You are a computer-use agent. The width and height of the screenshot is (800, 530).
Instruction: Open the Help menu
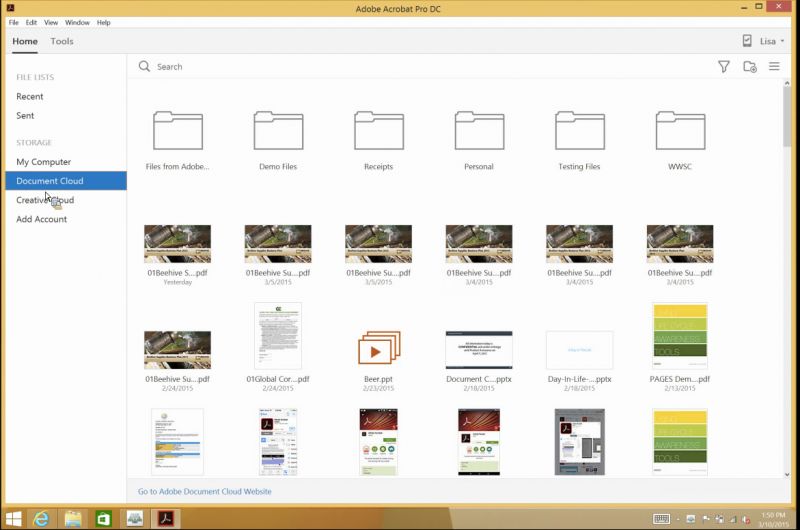(x=104, y=22)
